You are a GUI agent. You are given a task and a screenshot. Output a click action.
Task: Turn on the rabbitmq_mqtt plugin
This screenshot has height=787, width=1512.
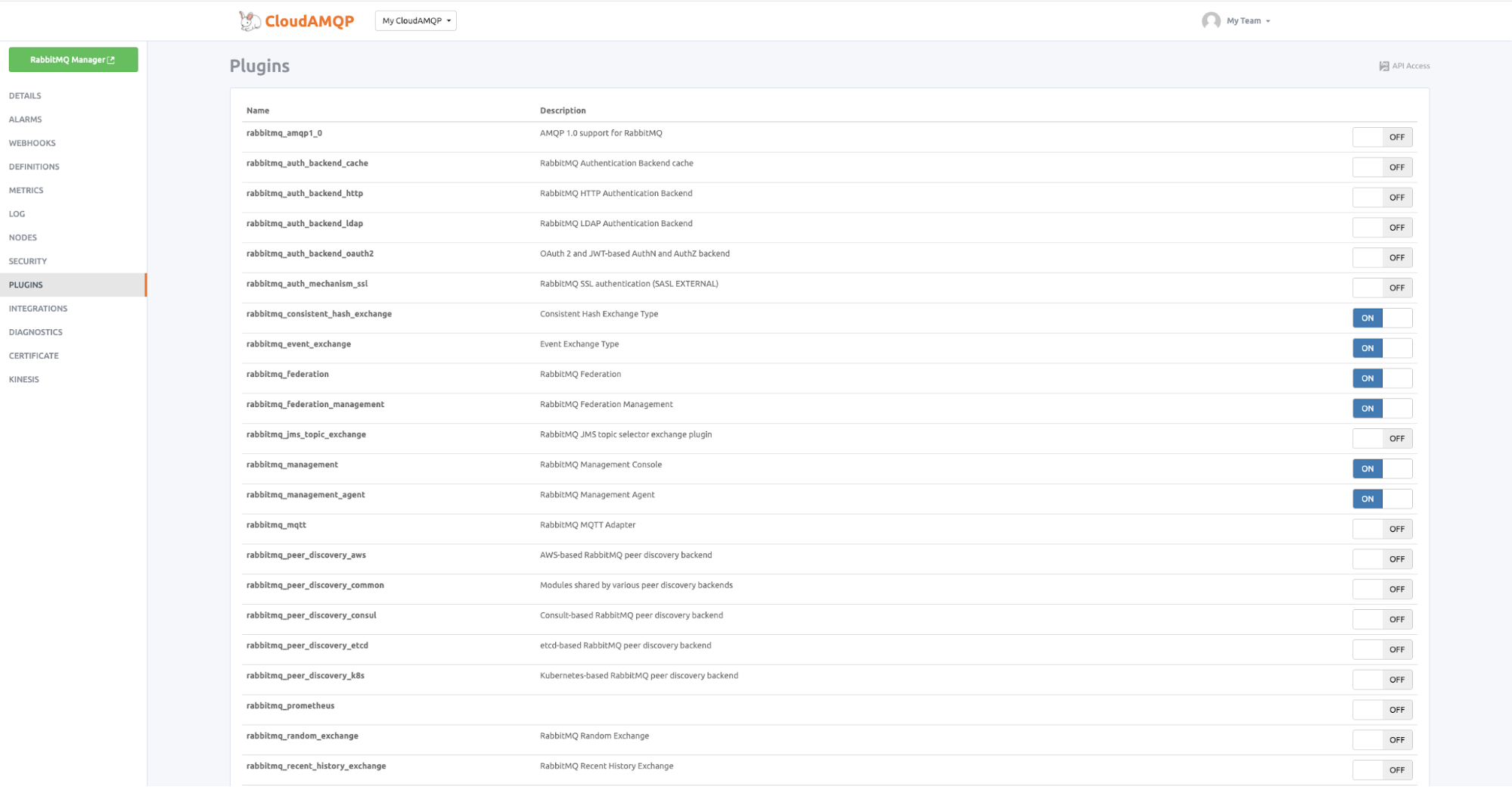pos(1382,530)
